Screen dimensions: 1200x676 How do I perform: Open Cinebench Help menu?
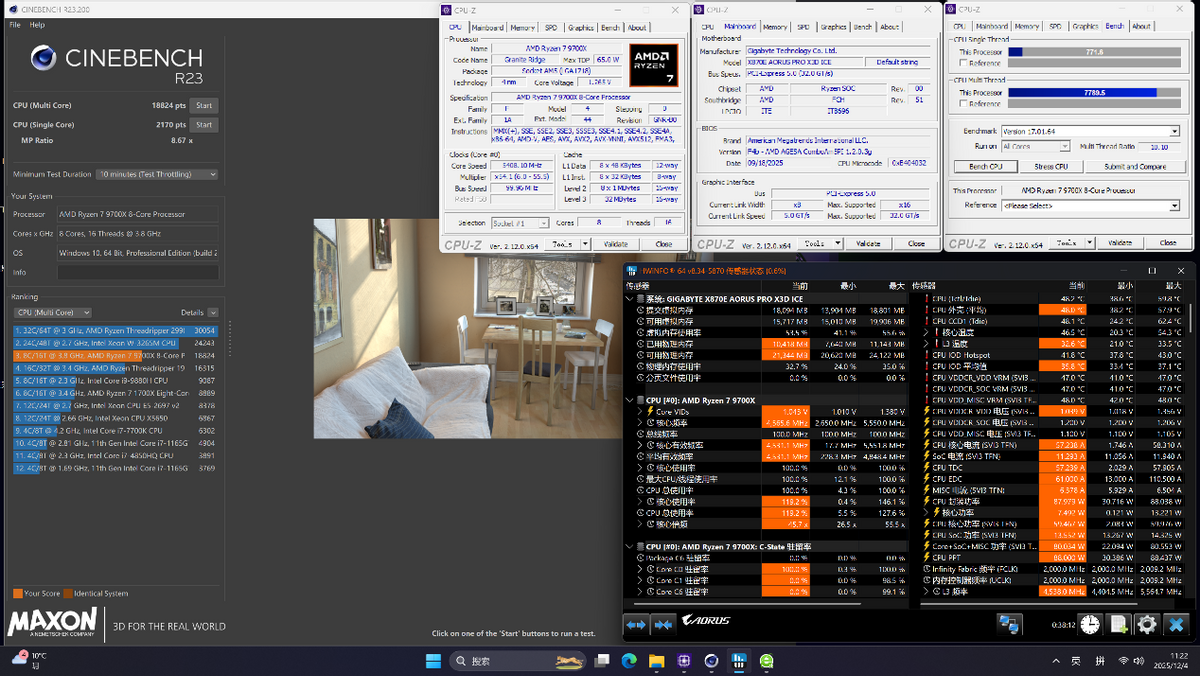[37, 24]
